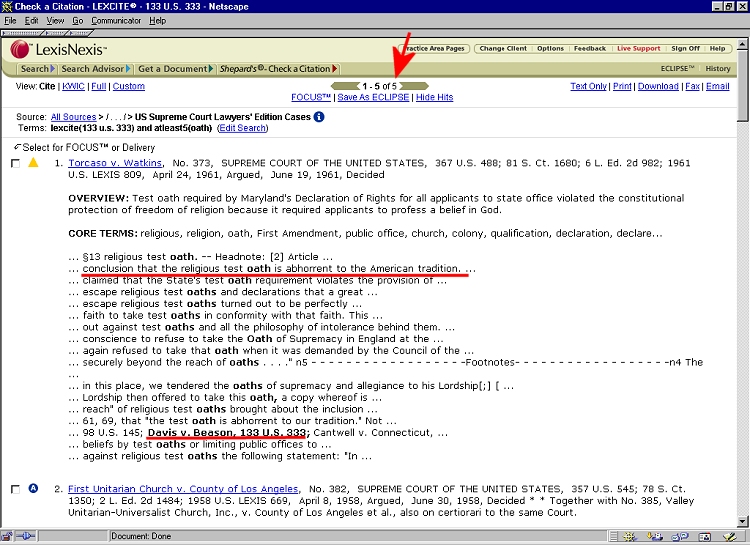The image size is (750, 545).
Task: Click the '1 - 5 of 5' results count
Action: [379, 86]
